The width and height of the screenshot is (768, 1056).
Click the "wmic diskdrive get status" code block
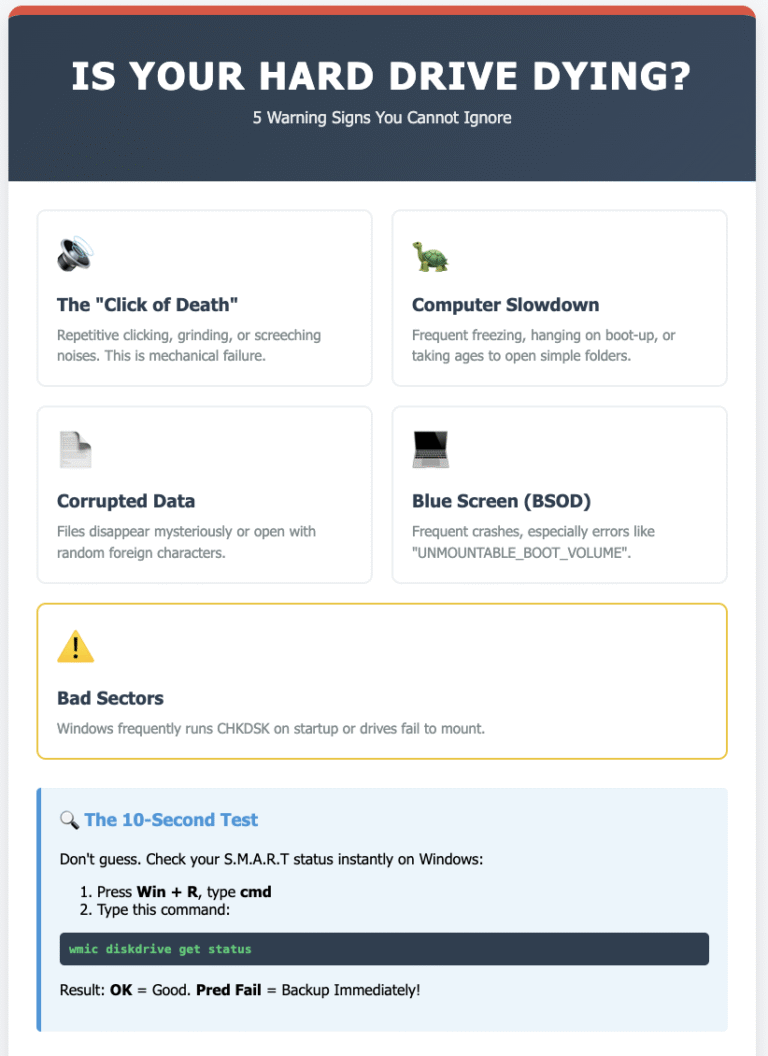[x=384, y=949]
